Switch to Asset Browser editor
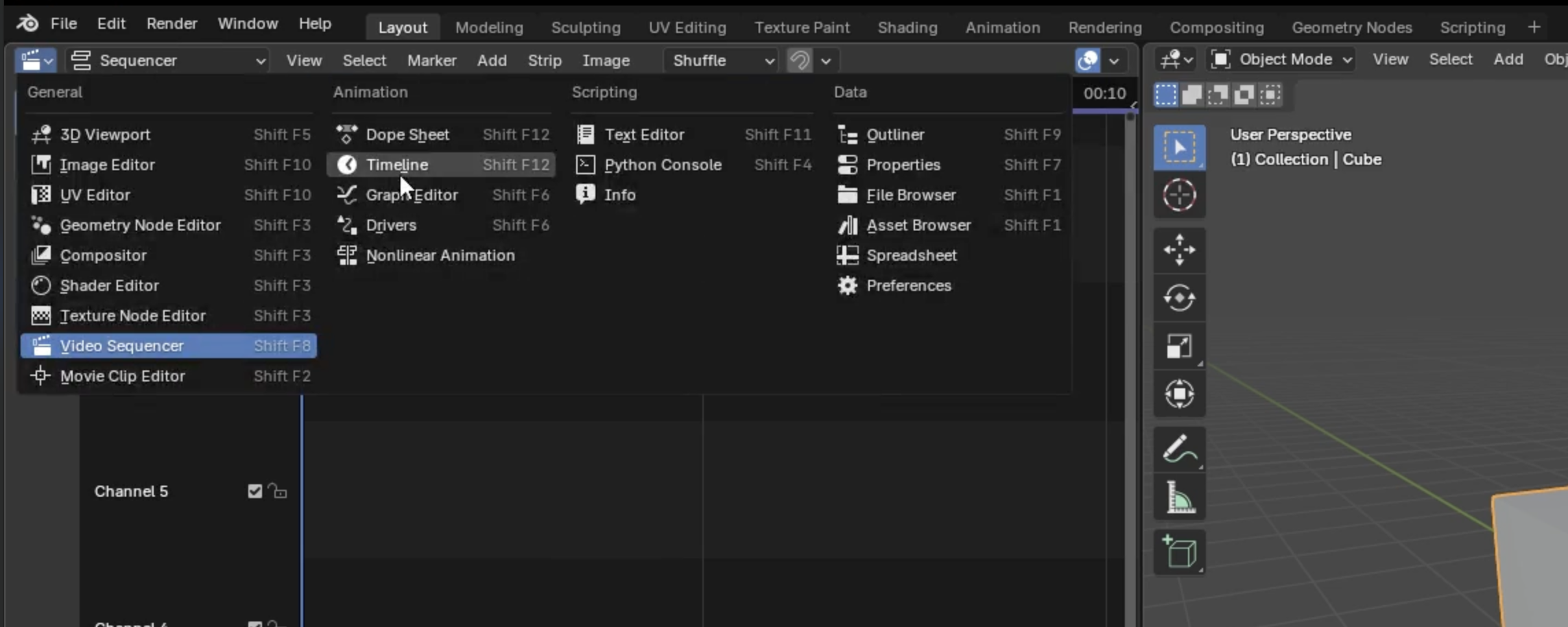1568x627 pixels. coord(949,225)
